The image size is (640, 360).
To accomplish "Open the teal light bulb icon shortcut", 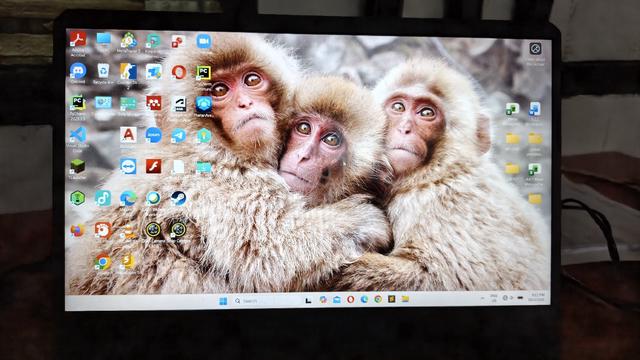I will (204, 136).
